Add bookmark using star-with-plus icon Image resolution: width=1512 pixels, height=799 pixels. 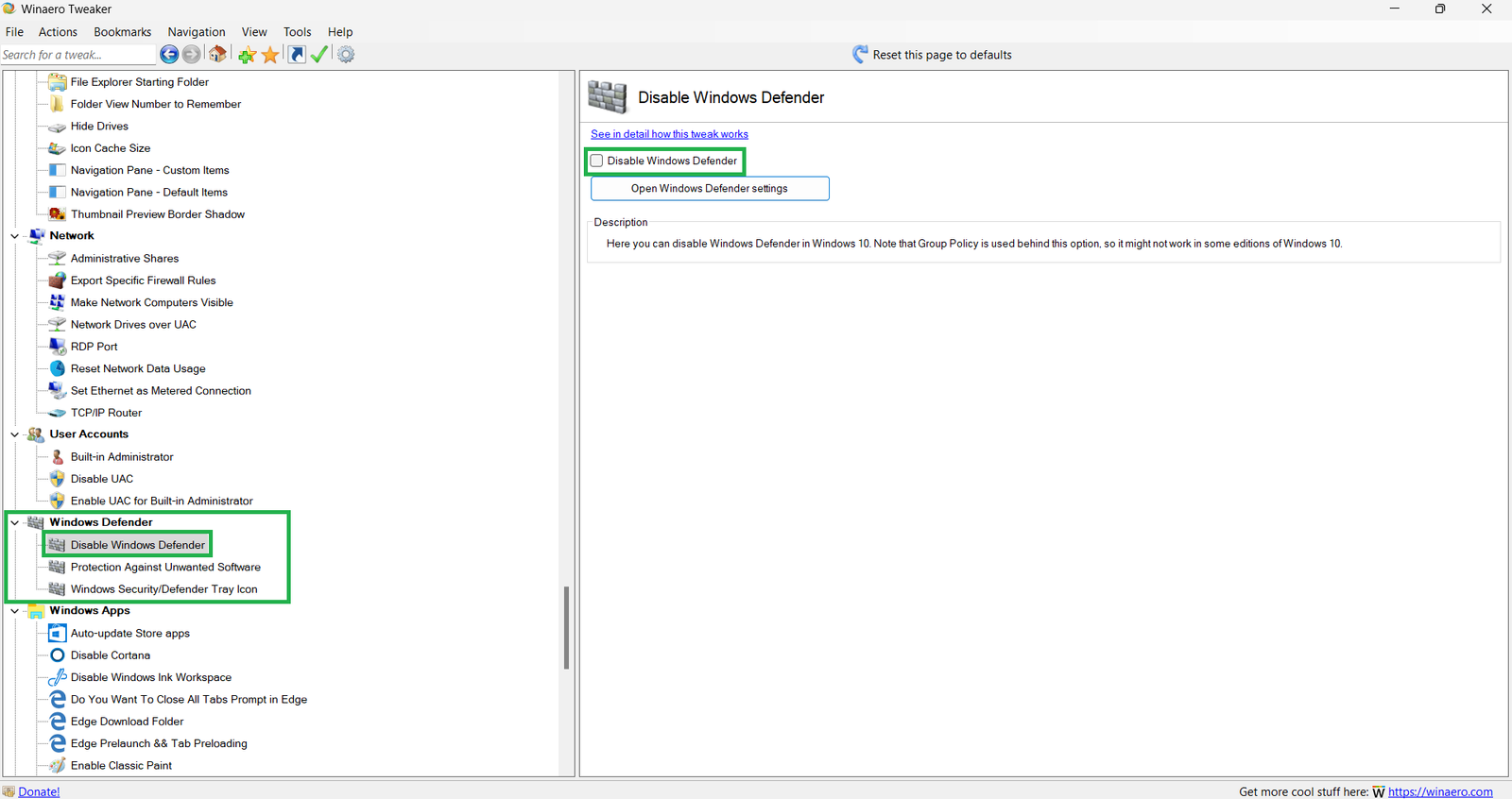(247, 55)
